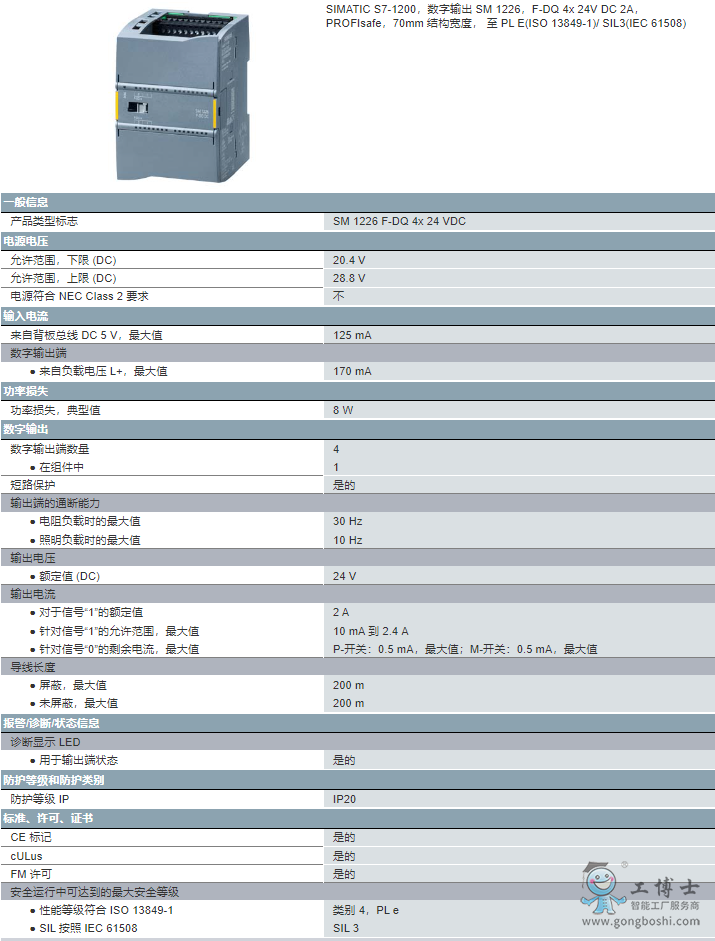Select the SIMATIC S7-1200 product description text
The width and height of the screenshot is (715, 941).
[506, 16]
